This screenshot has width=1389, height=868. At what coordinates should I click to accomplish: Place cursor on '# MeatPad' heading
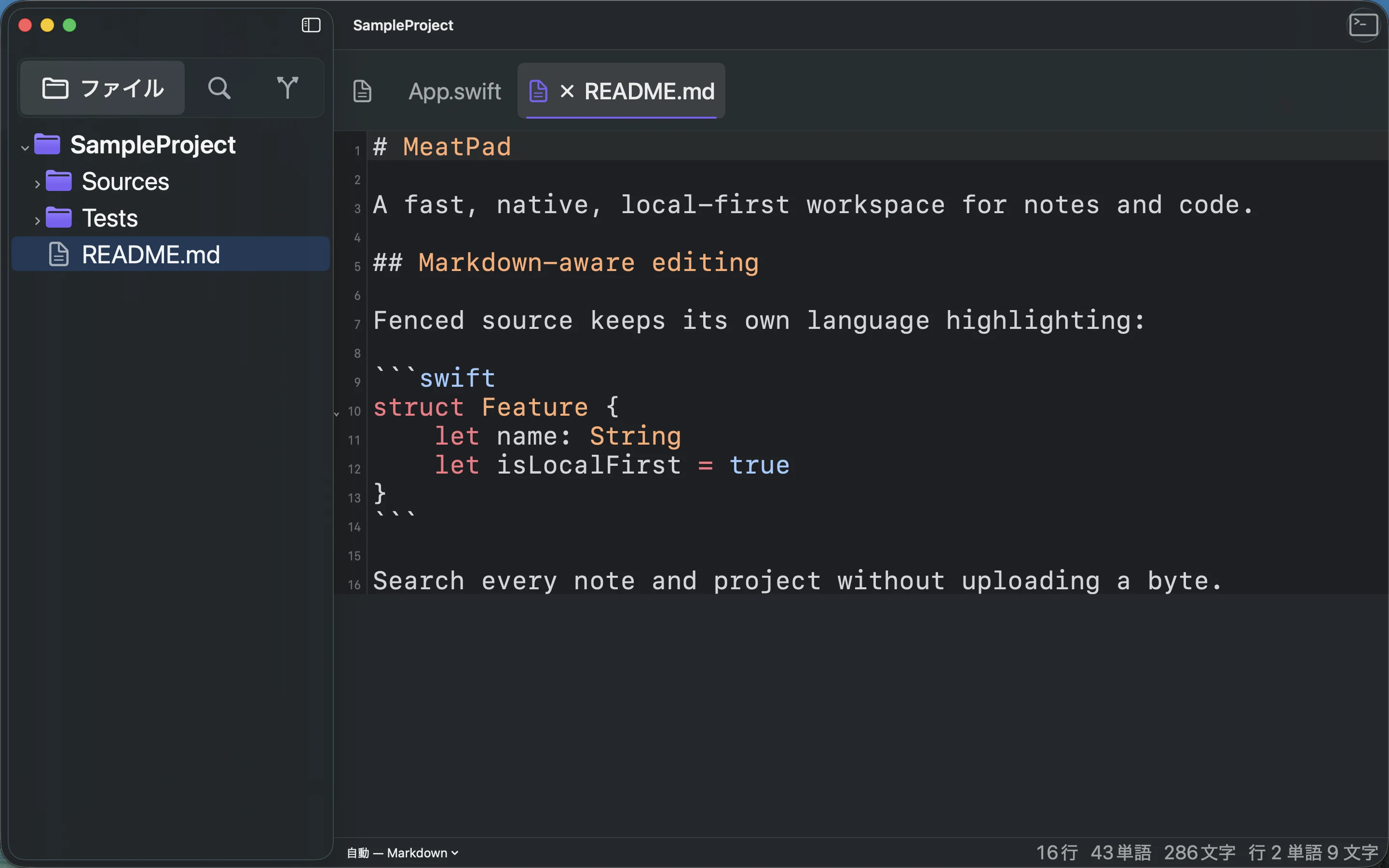pyautogui.click(x=442, y=147)
